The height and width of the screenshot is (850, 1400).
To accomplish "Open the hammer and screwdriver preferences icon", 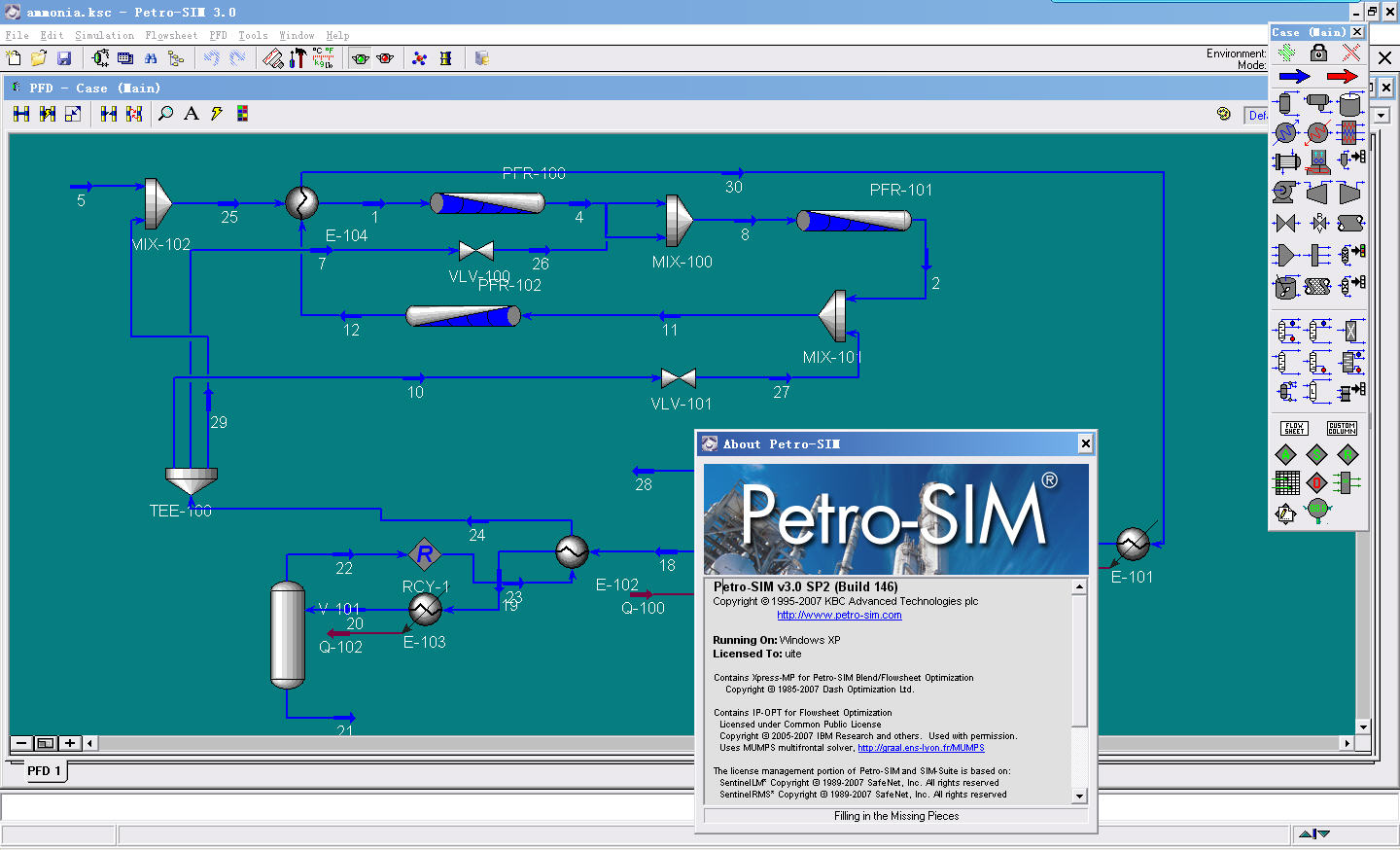I will 298,58.
